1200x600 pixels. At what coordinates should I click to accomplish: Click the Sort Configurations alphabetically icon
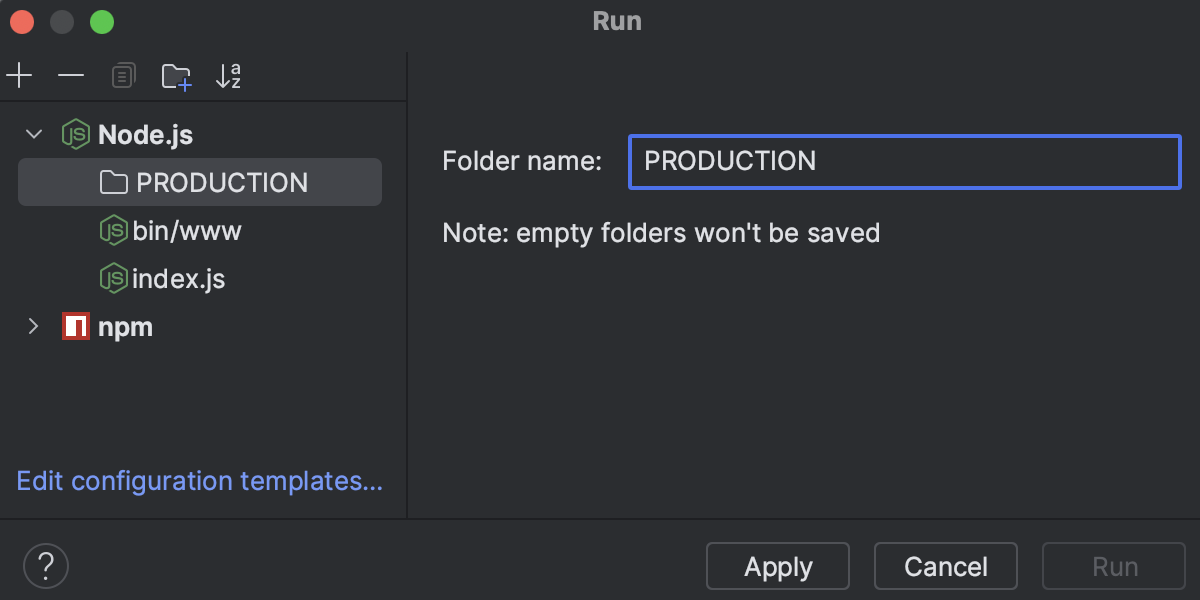coord(228,76)
